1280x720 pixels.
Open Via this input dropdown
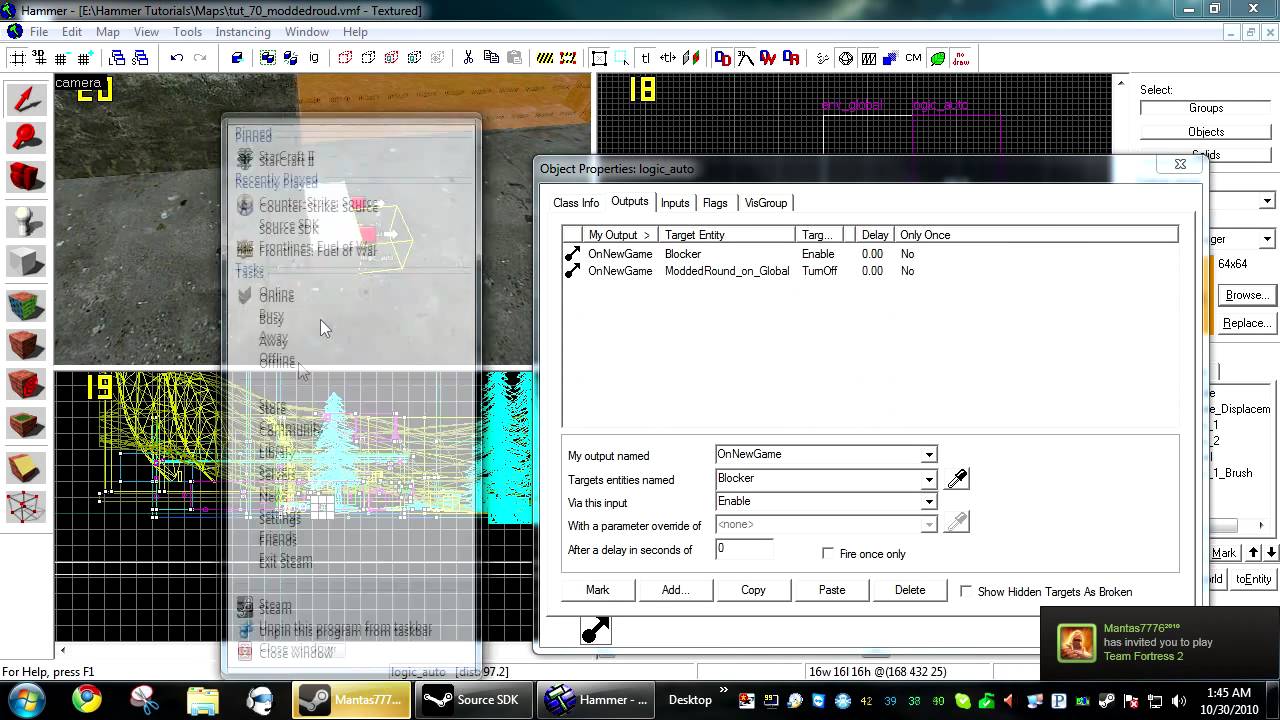[929, 502]
